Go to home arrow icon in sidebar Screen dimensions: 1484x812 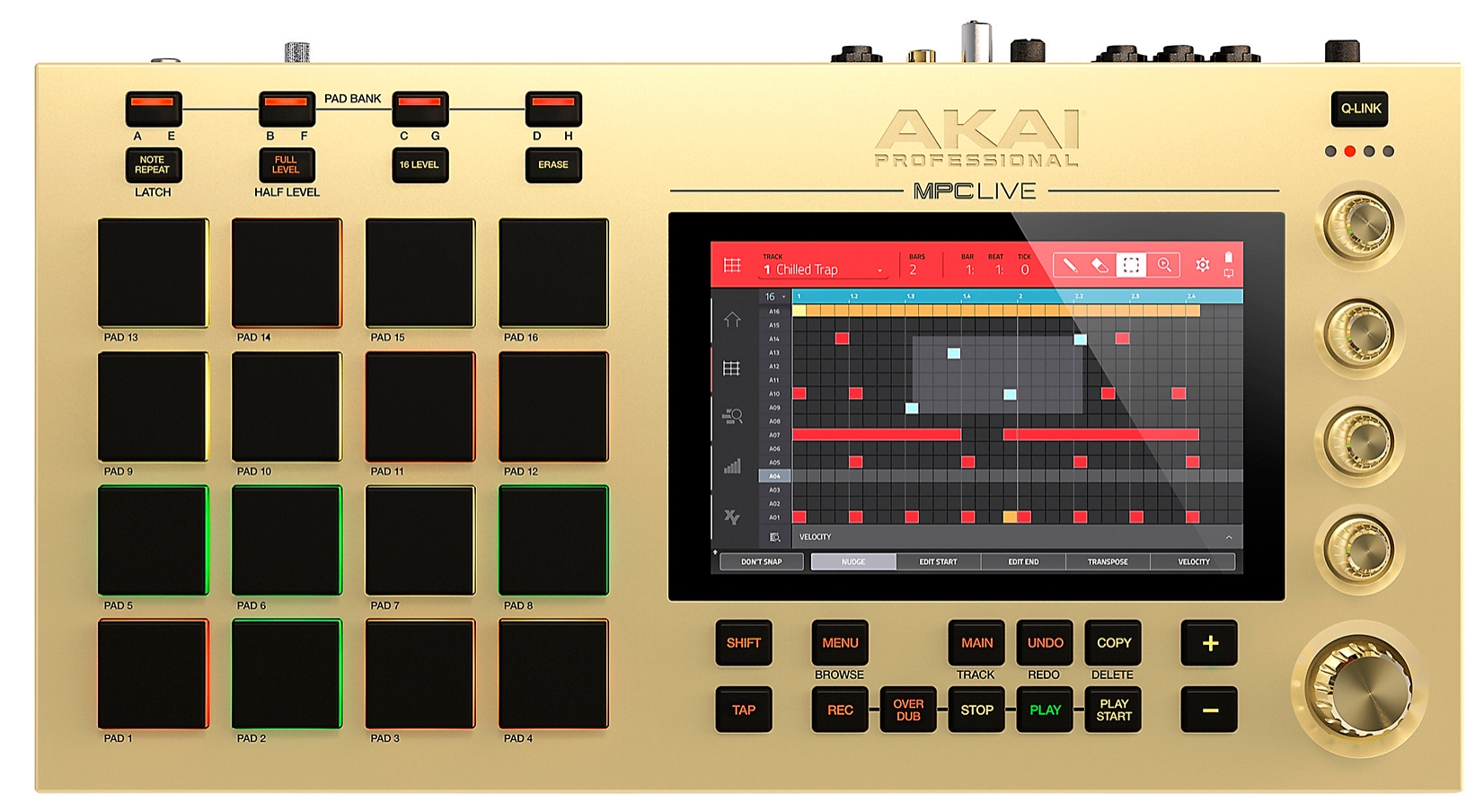tap(732, 320)
